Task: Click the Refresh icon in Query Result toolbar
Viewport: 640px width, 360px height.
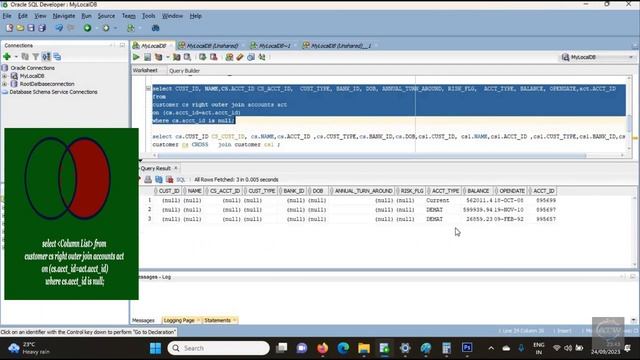Action: pyautogui.click(x=159, y=180)
